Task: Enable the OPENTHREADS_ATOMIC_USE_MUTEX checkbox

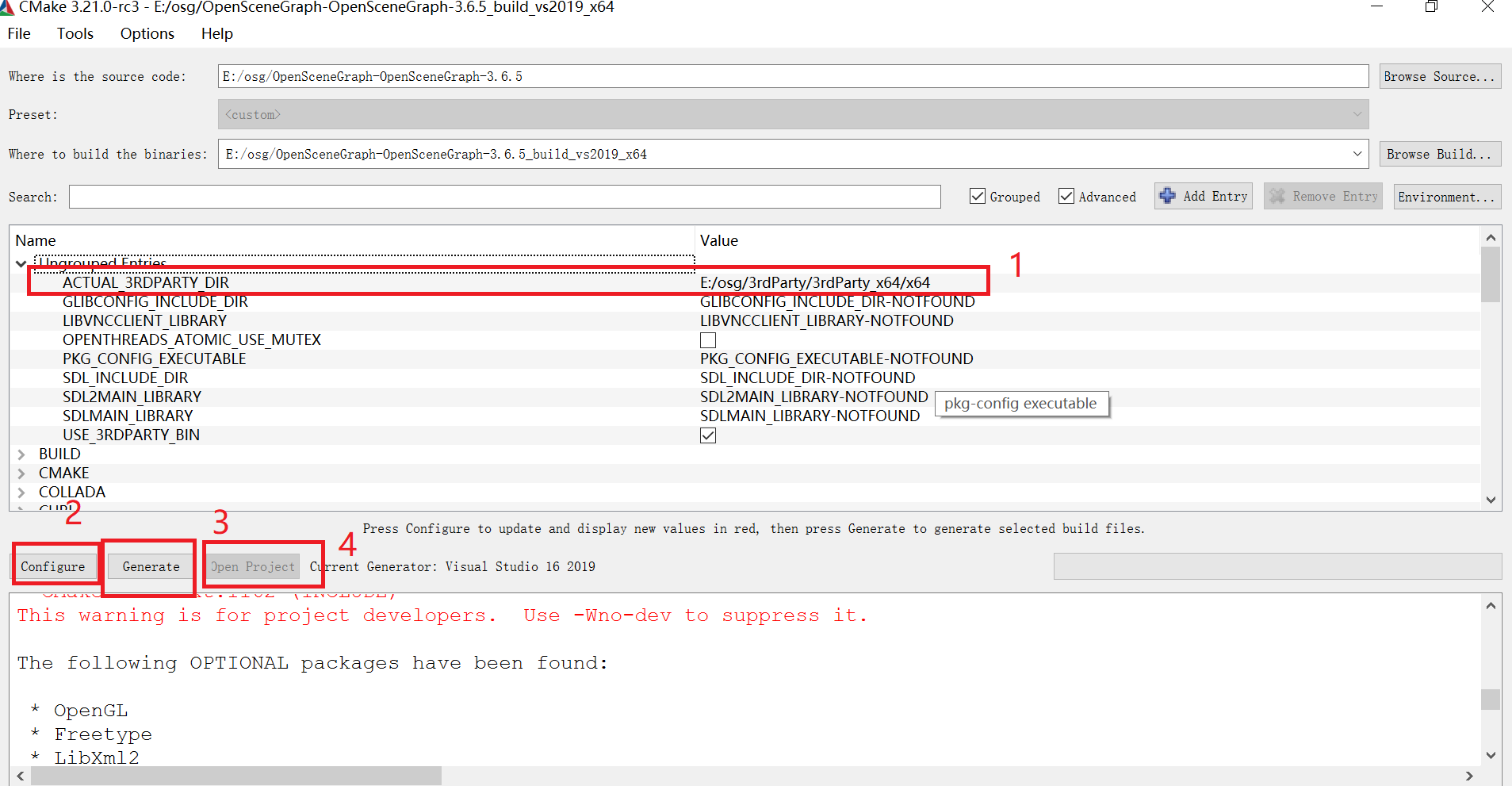Action: click(x=707, y=339)
